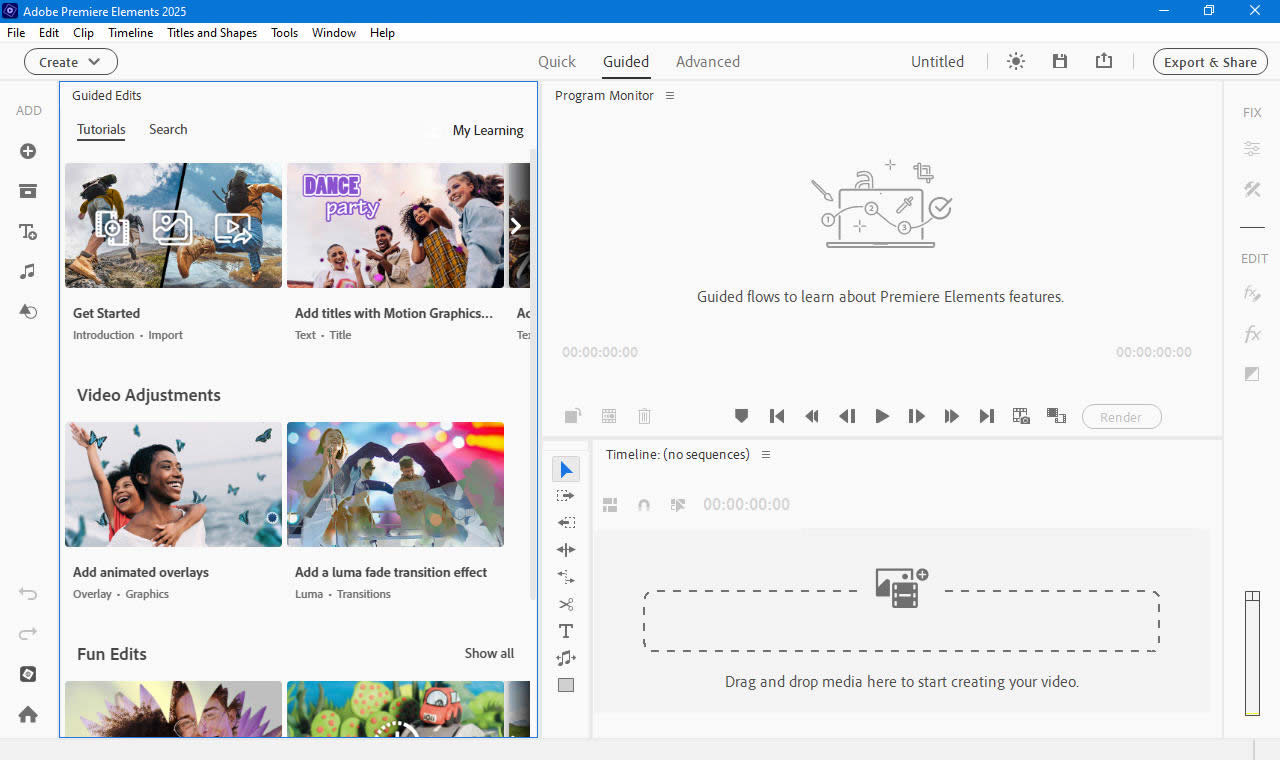Open Applied Effects fx icon under EDIT
The width and height of the screenshot is (1280, 760).
tap(1252, 294)
